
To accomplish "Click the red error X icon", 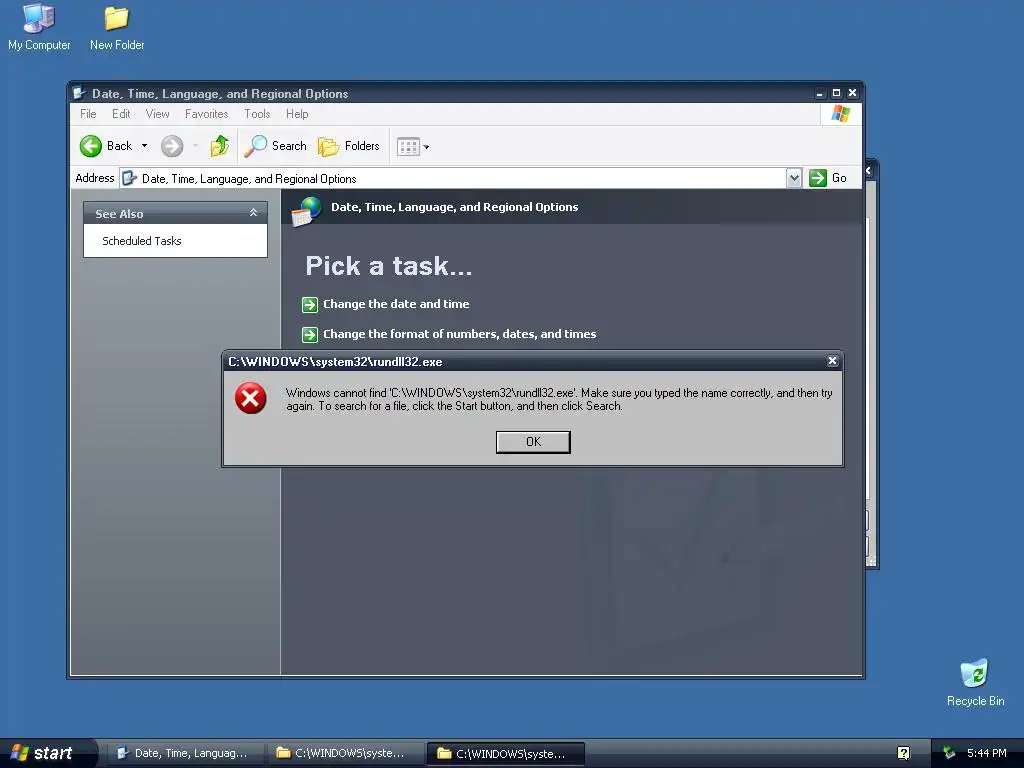I will tap(251, 398).
